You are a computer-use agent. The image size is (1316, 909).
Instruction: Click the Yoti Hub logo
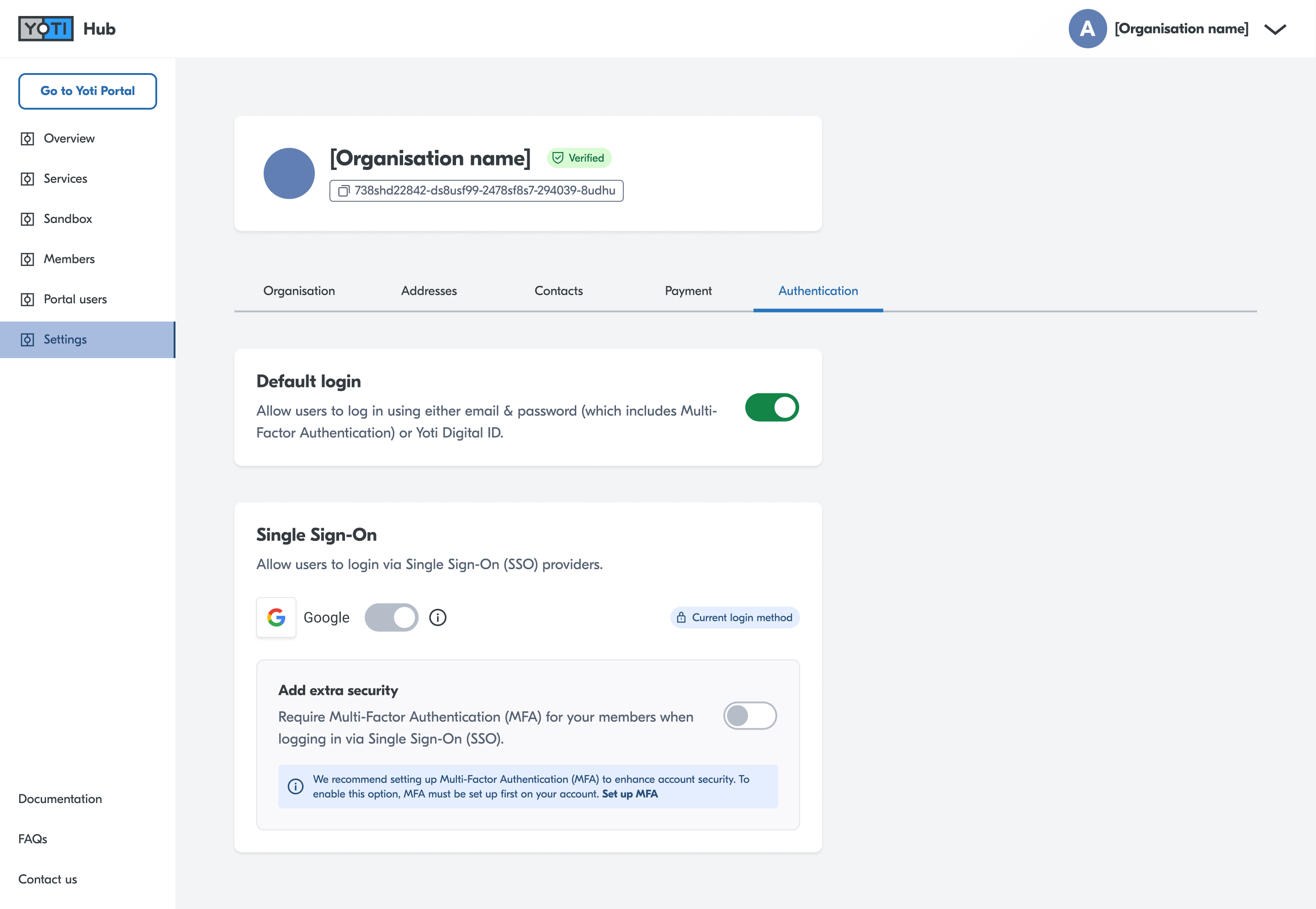46,28
